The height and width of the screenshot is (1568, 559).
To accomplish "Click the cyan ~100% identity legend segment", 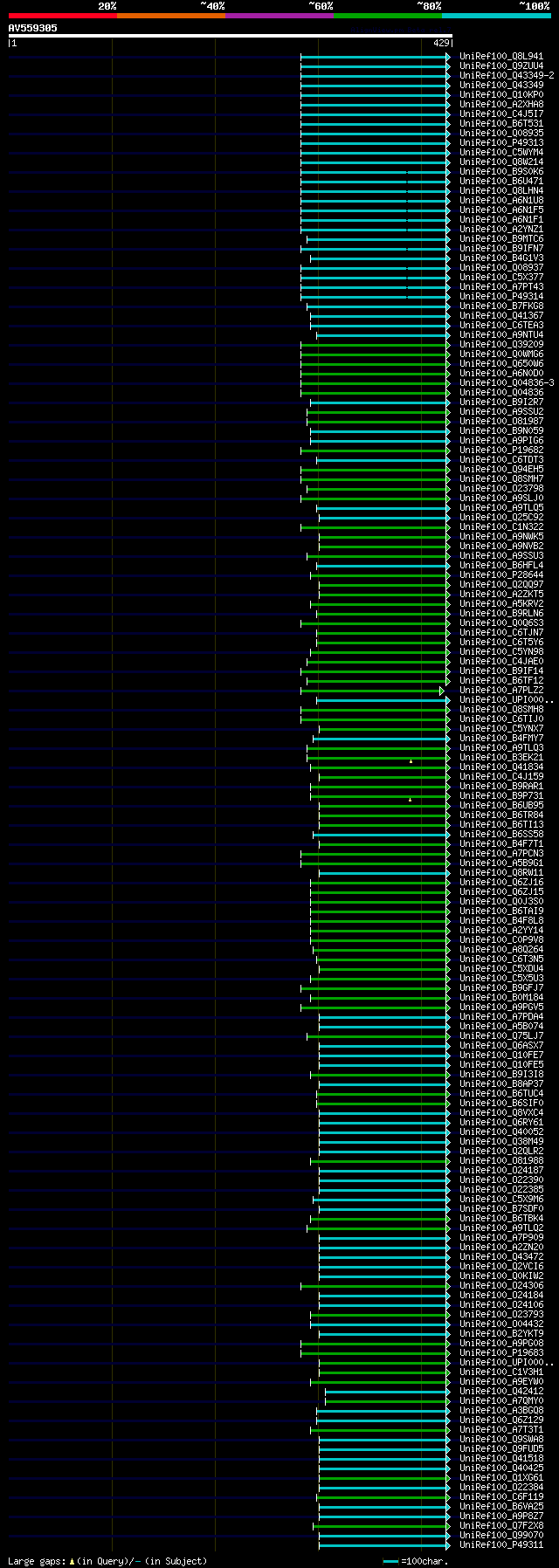I will point(496,16).
